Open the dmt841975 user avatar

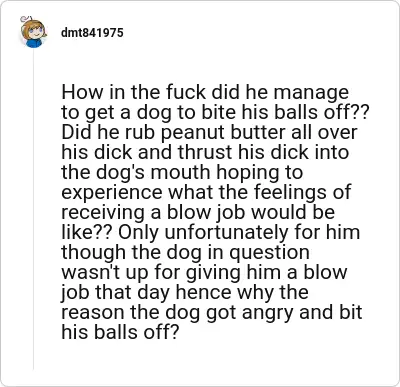click(x=33, y=32)
